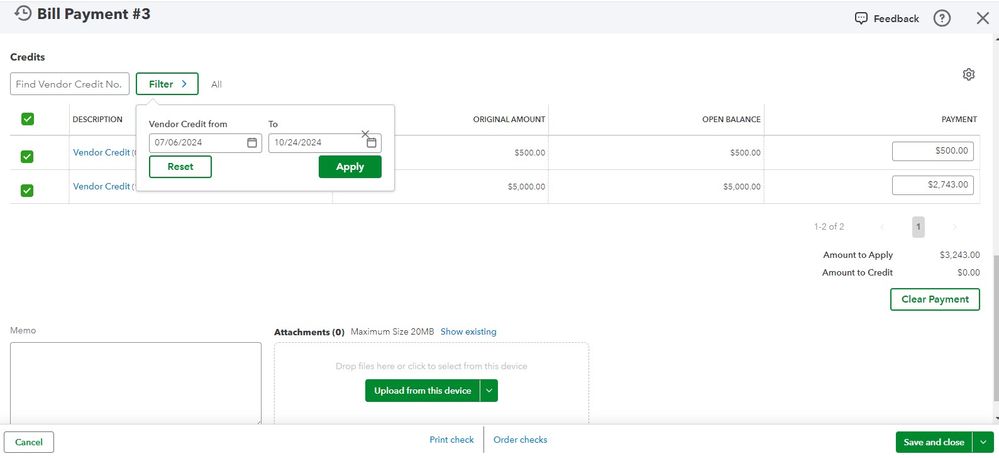Open the Vendor Credit from calendar picker
The height and width of the screenshot is (458, 999).
(x=252, y=143)
